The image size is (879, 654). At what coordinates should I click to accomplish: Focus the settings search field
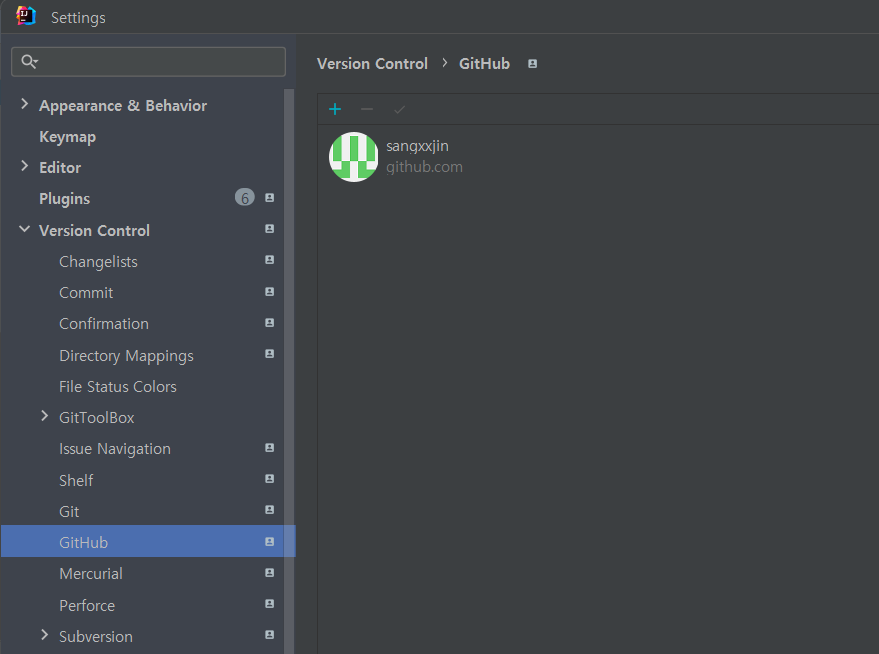149,62
